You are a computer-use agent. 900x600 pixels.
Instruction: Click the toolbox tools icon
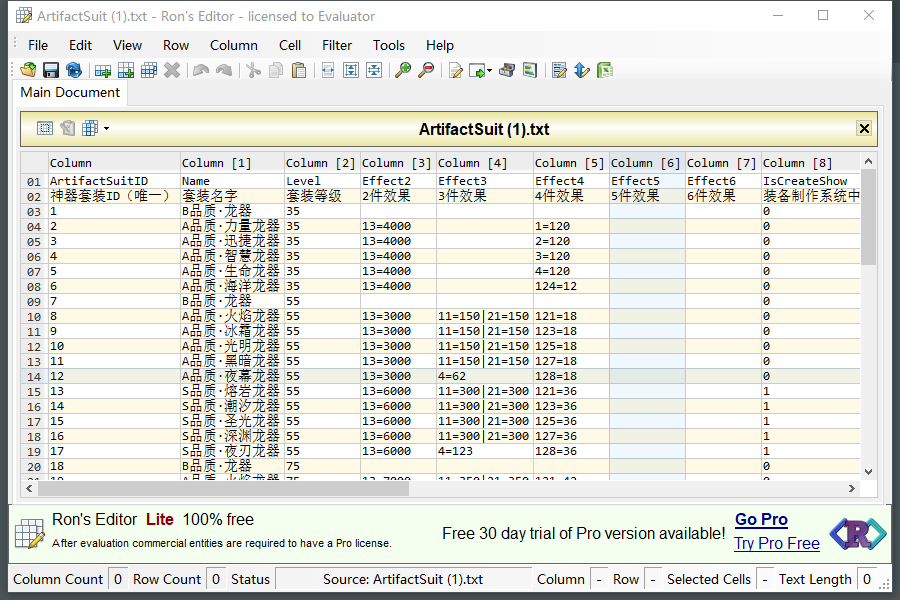(507, 70)
